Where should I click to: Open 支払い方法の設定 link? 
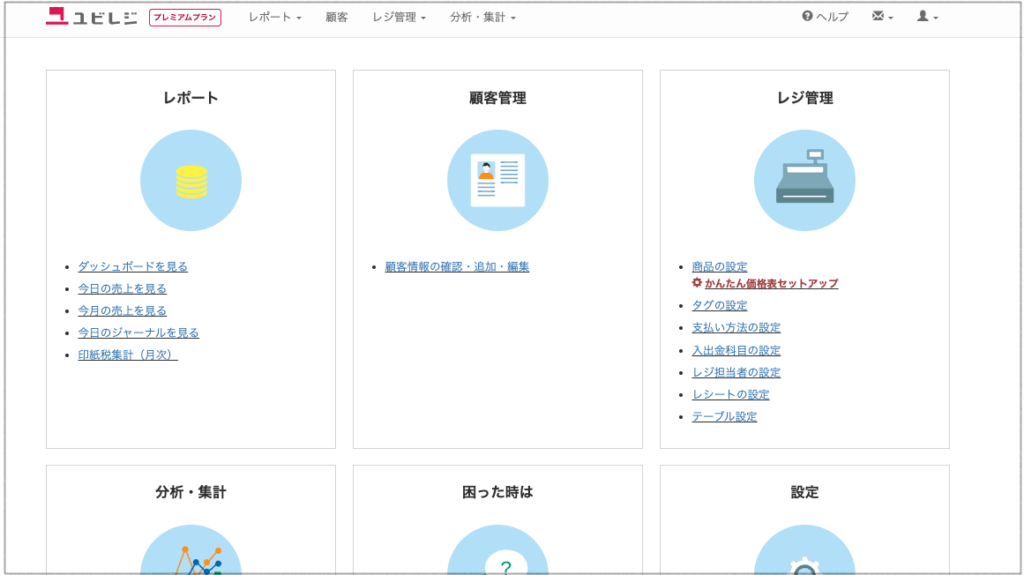[x=736, y=327]
